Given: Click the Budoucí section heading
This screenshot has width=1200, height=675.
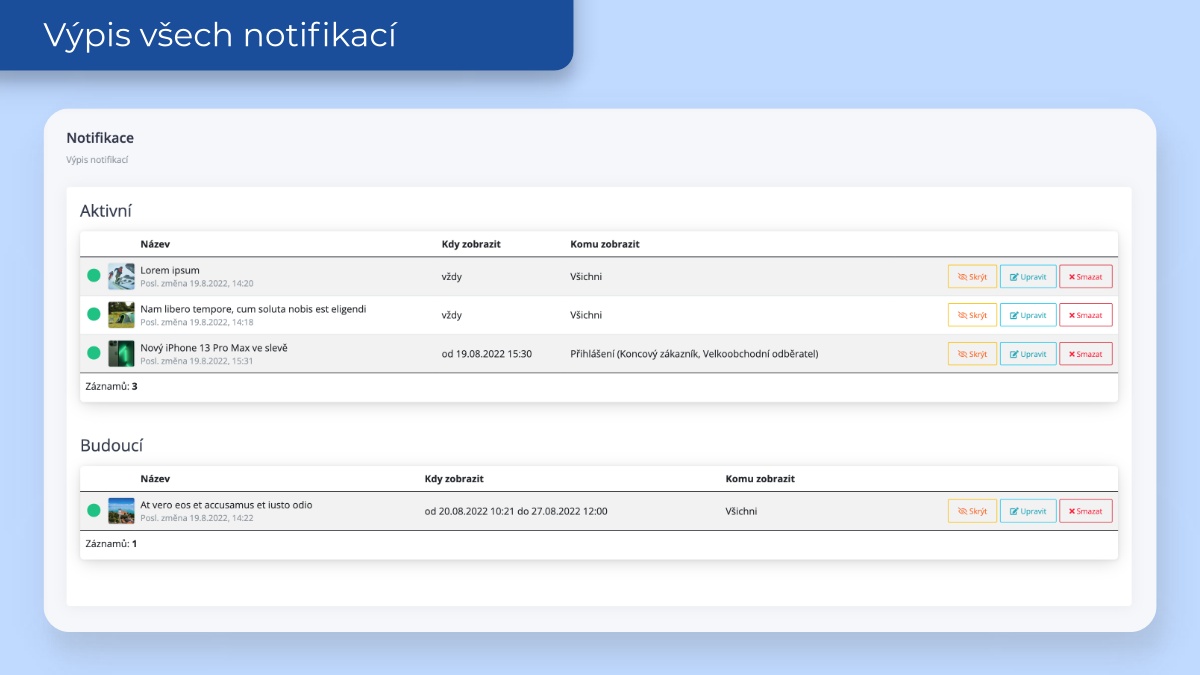Looking at the screenshot, I should tap(112, 445).
